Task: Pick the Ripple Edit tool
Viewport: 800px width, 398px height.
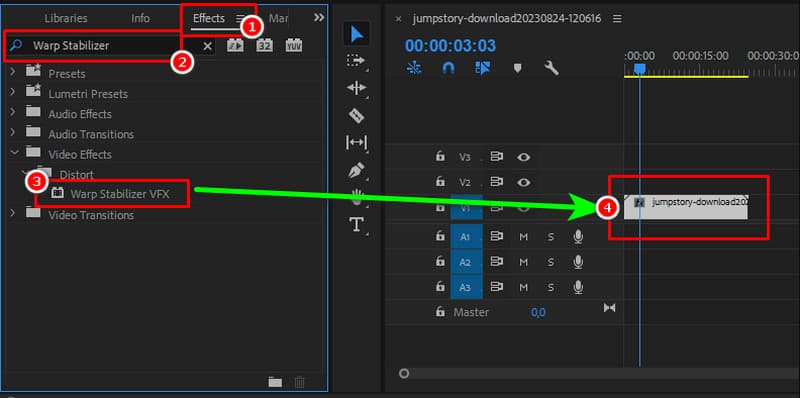Action: [356, 88]
